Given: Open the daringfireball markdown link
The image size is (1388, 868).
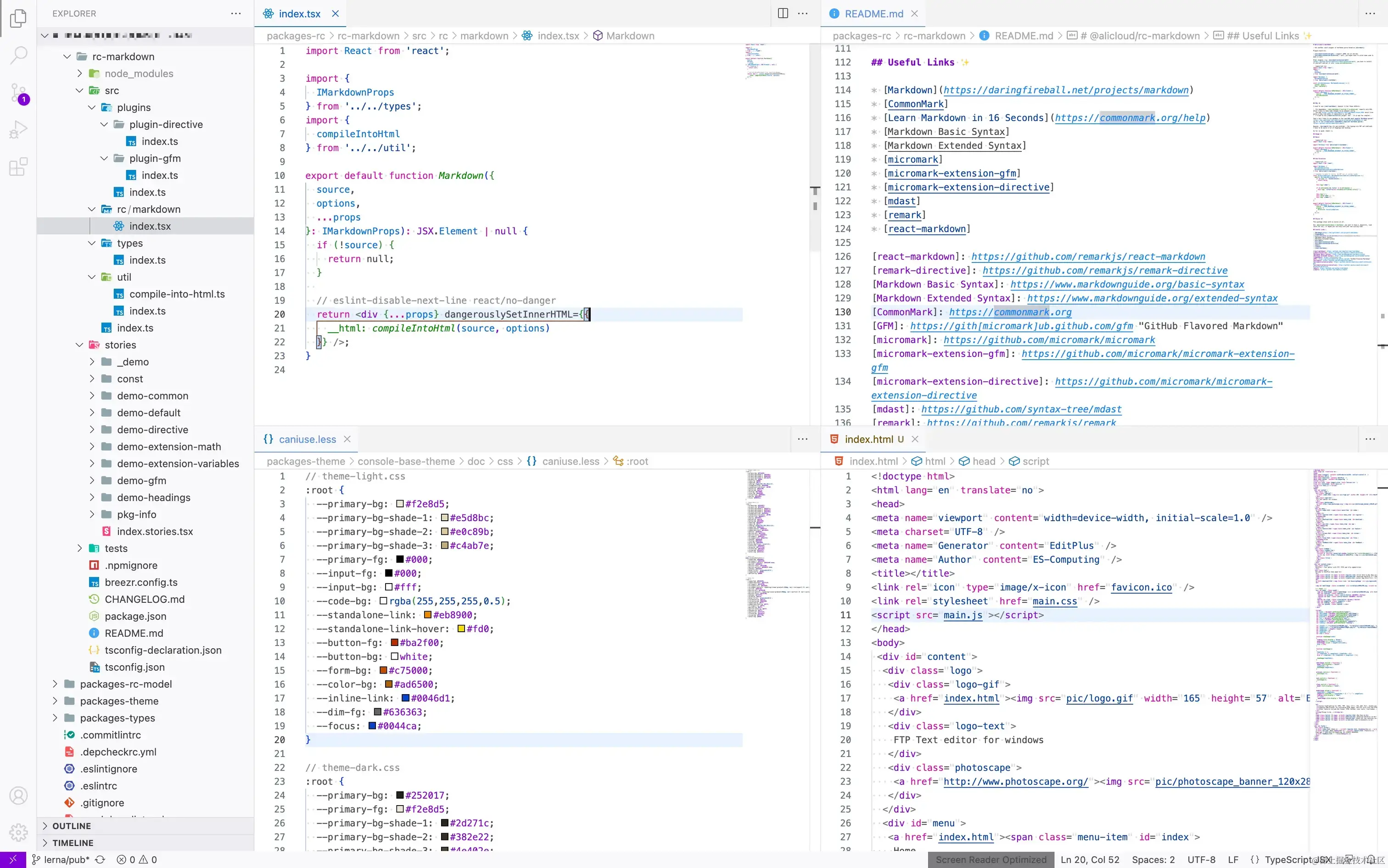Looking at the screenshot, I should point(1066,90).
